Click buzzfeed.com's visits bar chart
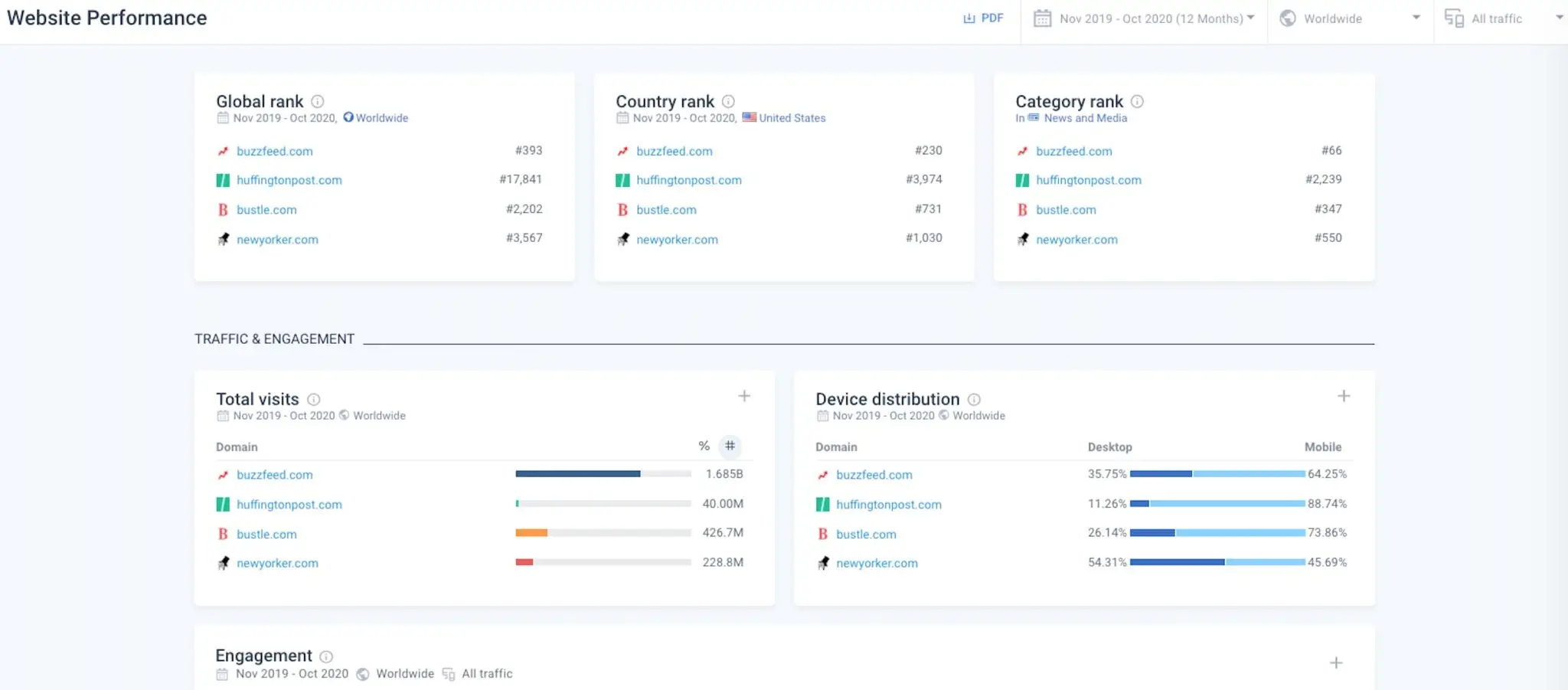This screenshot has width=1568, height=690. [x=578, y=473]
